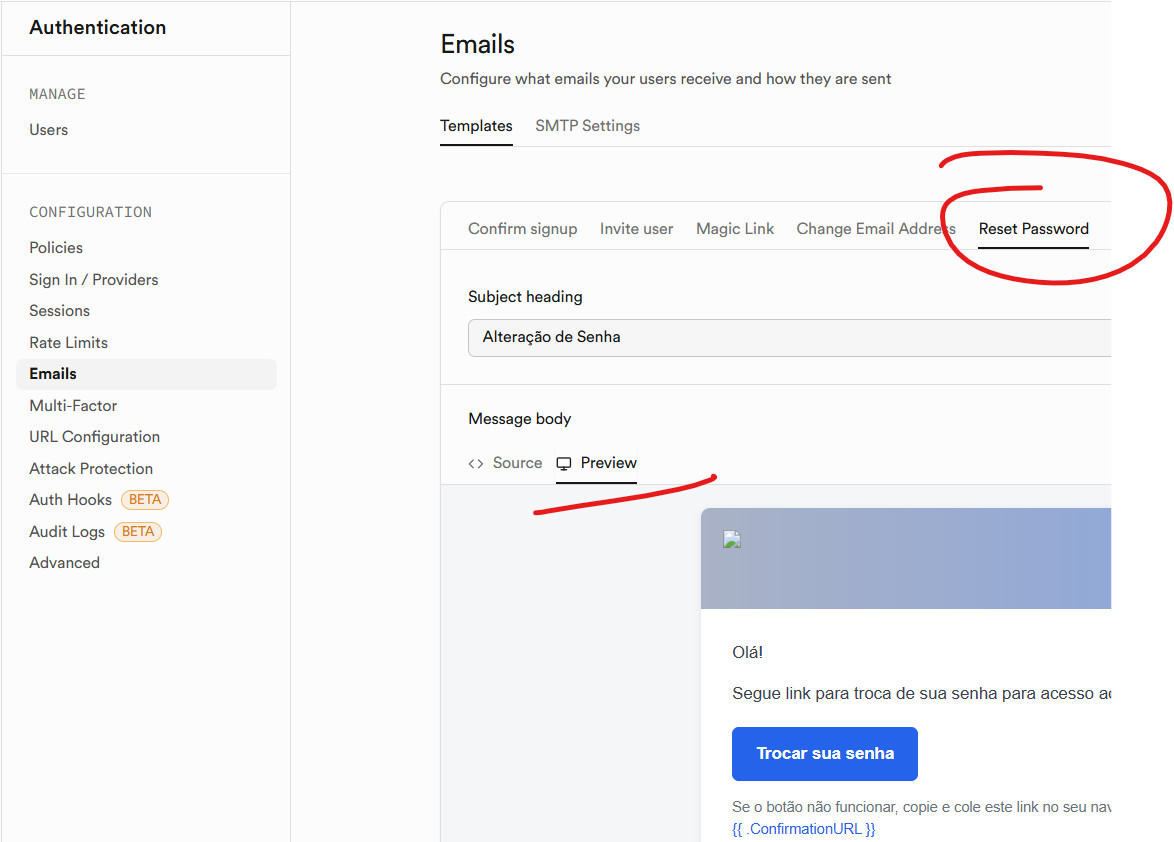This screenshot has height=842, width=1174.
Task: Click the Subject heading input field
Action: point(790,337)
